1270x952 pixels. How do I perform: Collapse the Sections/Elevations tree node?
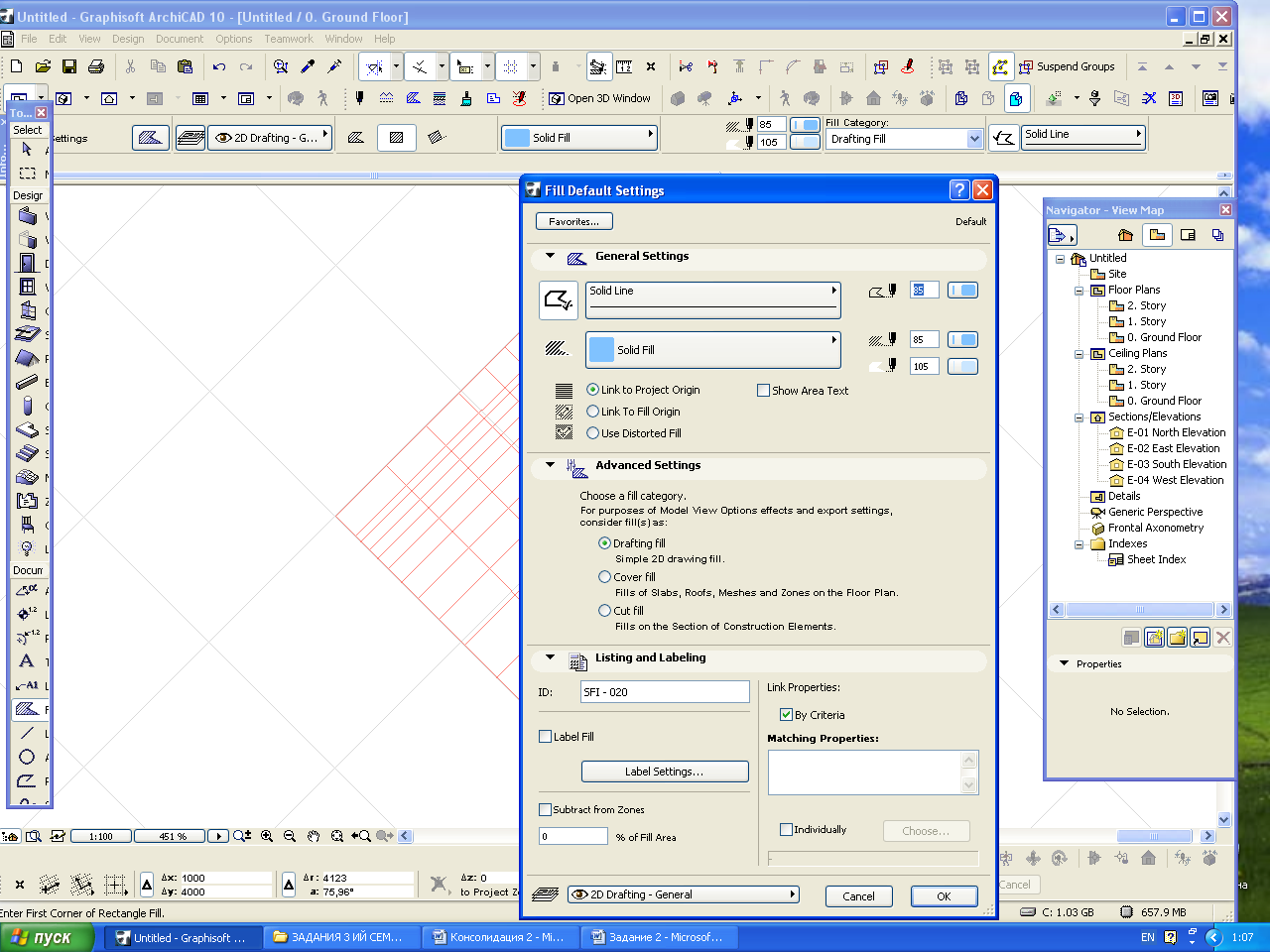[x=1079, y=417]
